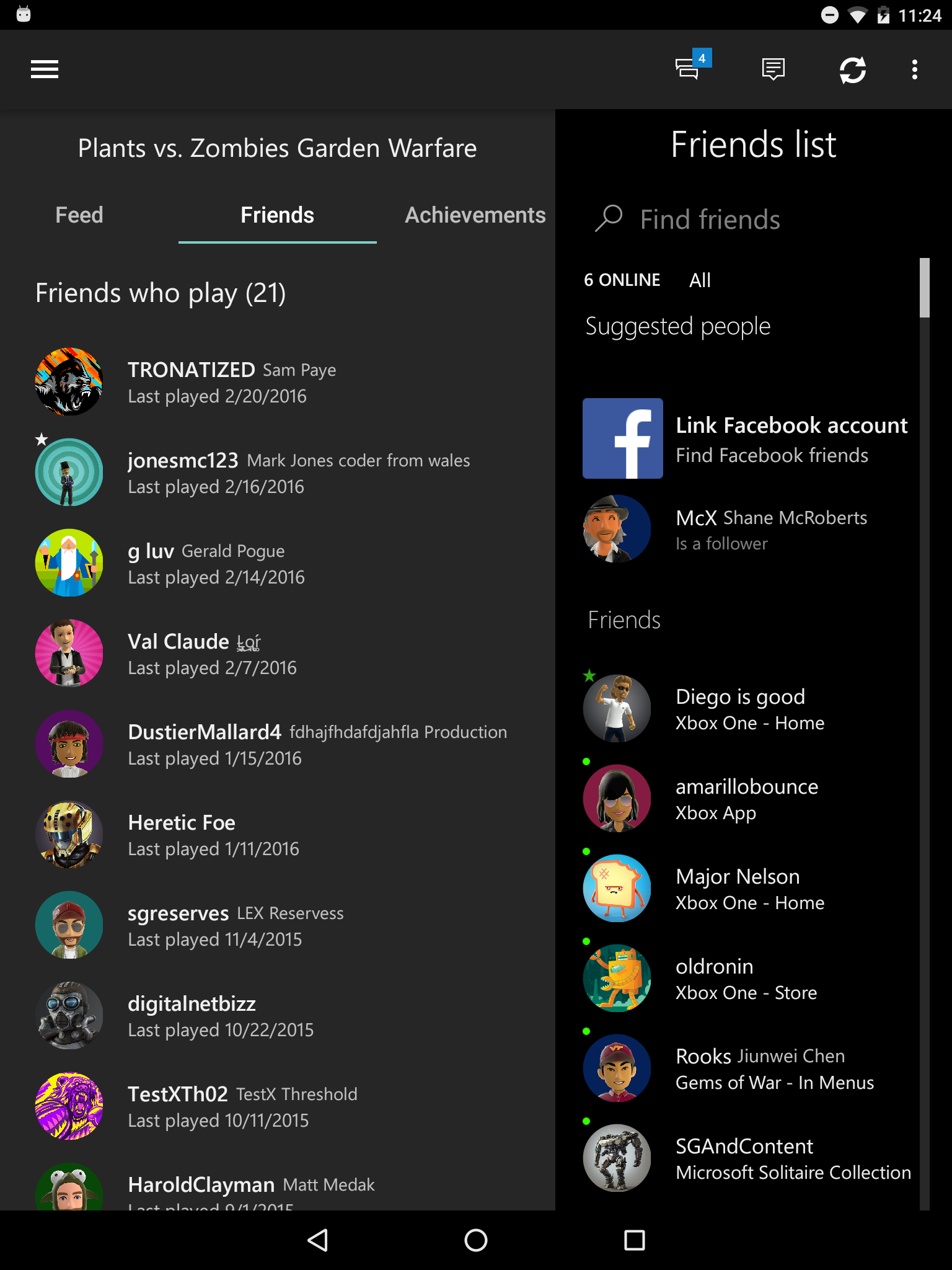Click the friends list scrollbar thumb

(x=925, y=288)
